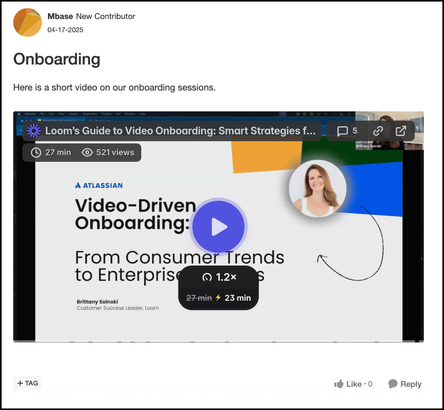Open video in new tab icon
This screenshot has width=444, height=410.
(401, 131)
